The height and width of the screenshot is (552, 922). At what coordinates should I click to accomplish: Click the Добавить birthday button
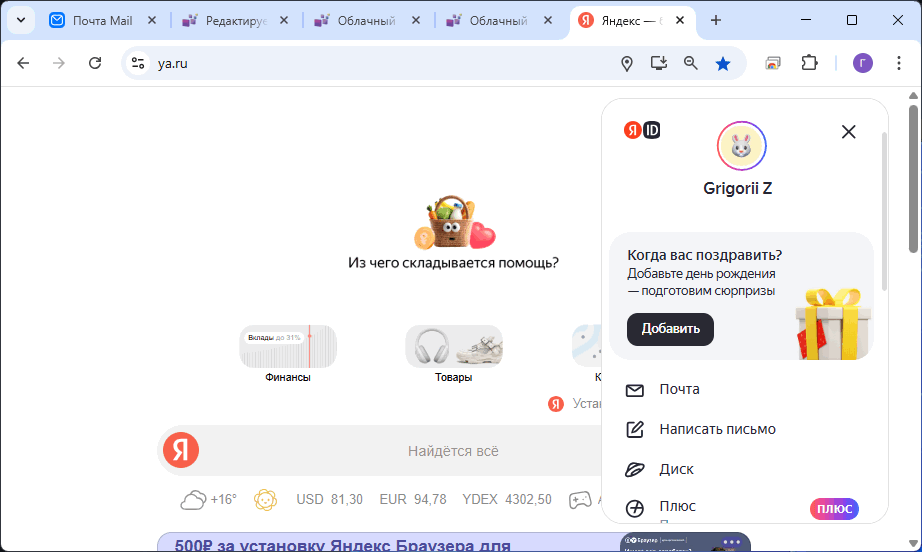pos(670,329)
